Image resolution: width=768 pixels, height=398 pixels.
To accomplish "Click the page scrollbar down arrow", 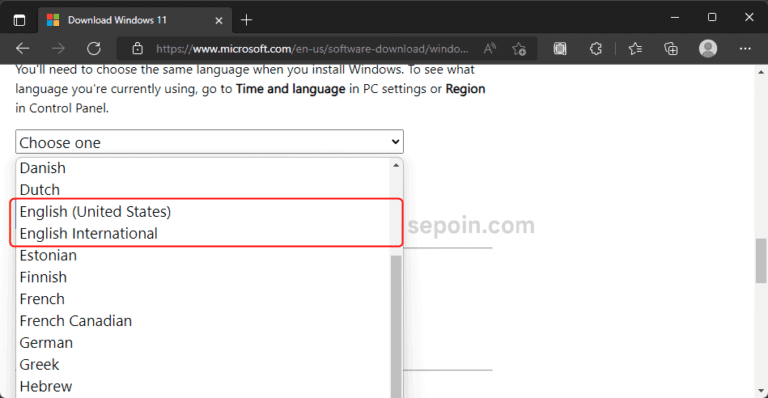I will tap(761, 391).
